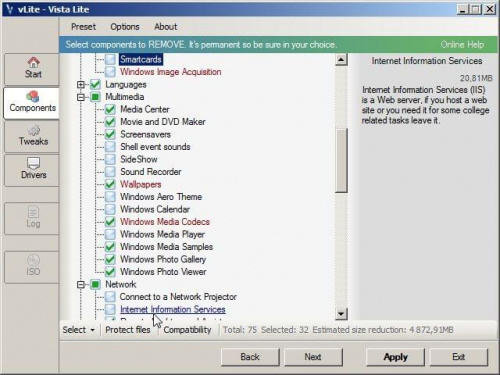Check the Sound Recorder checkbox
This screenshot has height=375, width=500.
[110, 172]
